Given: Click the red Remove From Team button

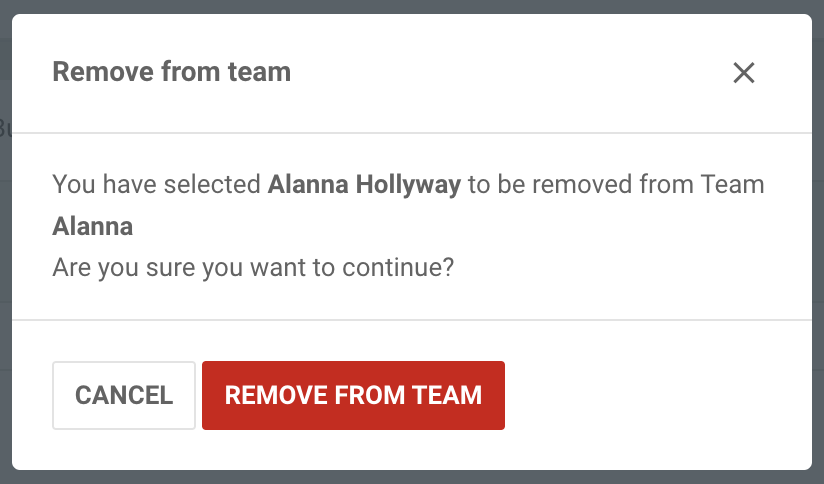Looking at the screenshot, I should [x=353, y=395].
